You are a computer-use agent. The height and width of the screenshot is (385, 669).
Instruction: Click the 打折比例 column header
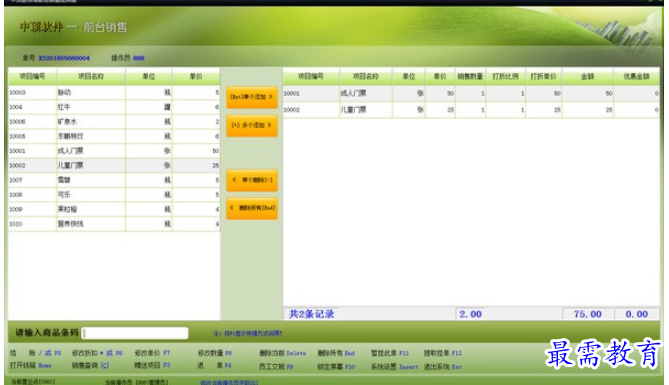(506, 76)
